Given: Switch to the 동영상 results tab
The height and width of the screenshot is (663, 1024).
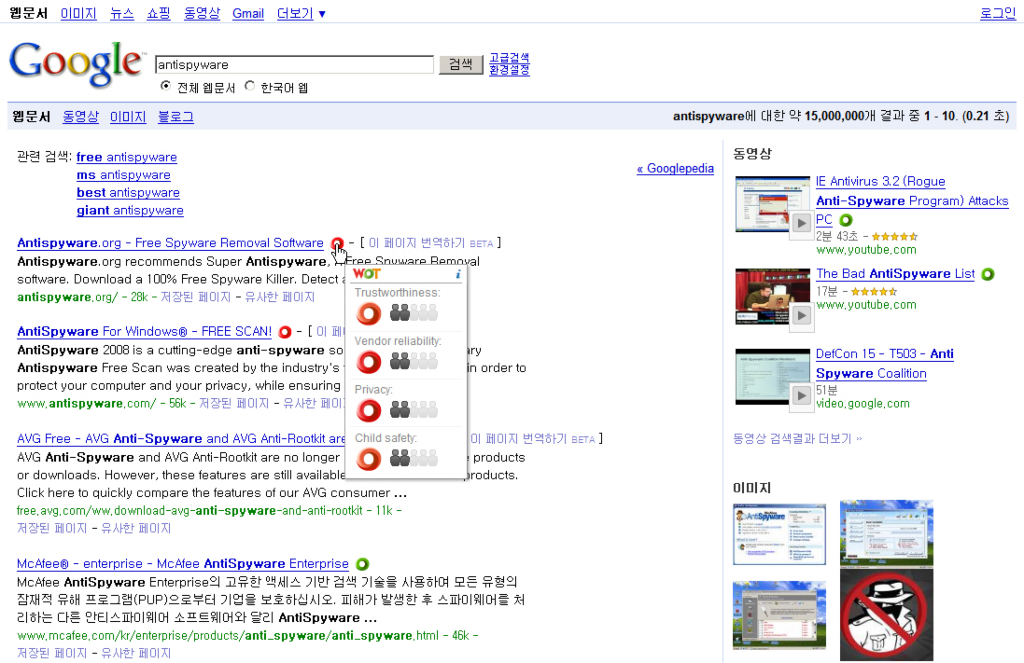Looking at the screenshot, I should [x=81, y=117].
